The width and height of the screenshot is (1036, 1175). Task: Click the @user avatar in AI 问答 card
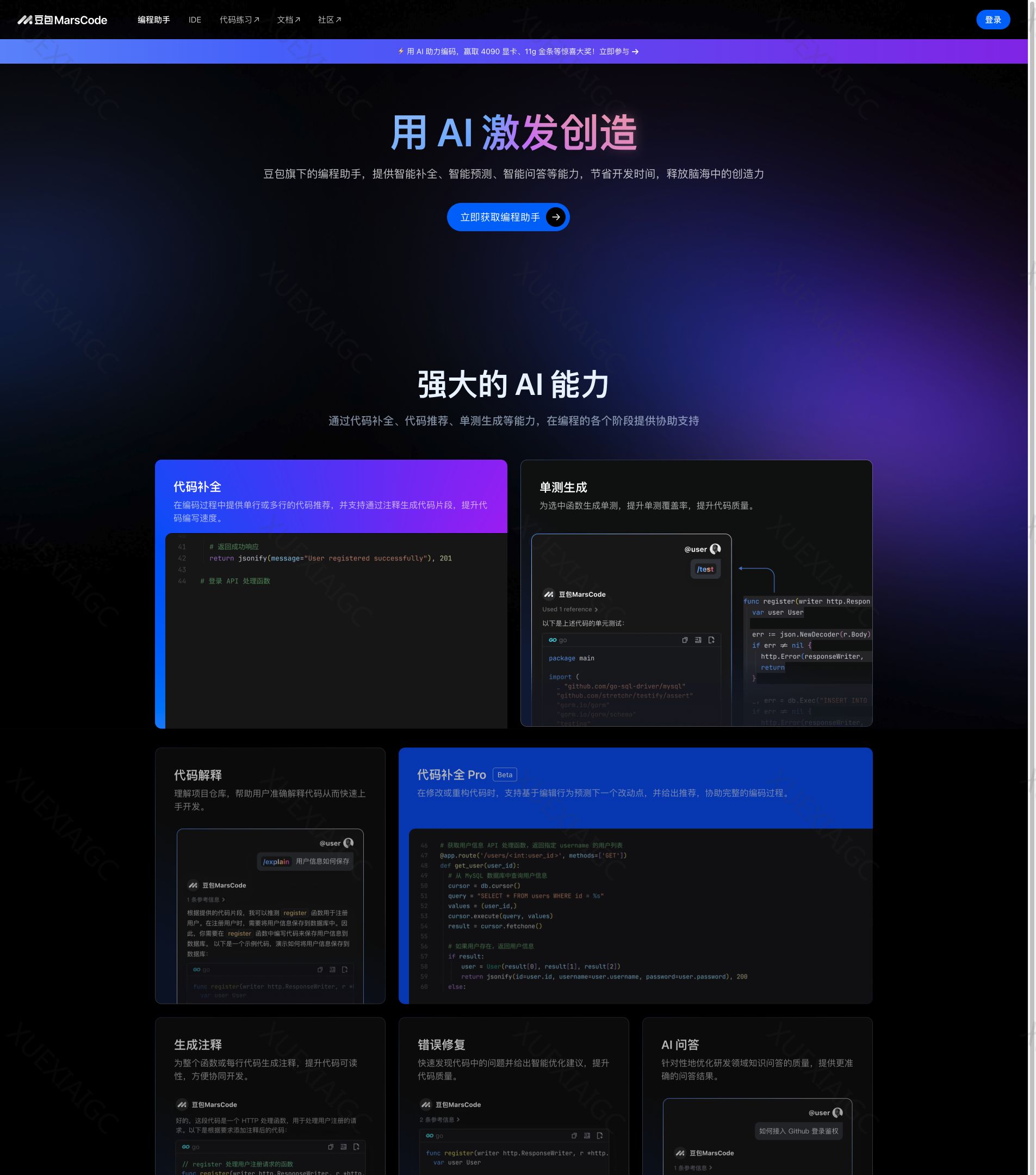point(838,1113)
